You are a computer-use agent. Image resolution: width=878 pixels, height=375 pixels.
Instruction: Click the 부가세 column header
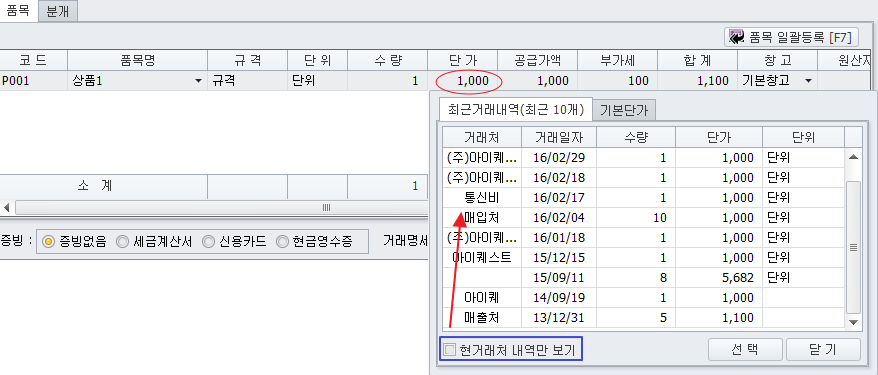point(617,60)
